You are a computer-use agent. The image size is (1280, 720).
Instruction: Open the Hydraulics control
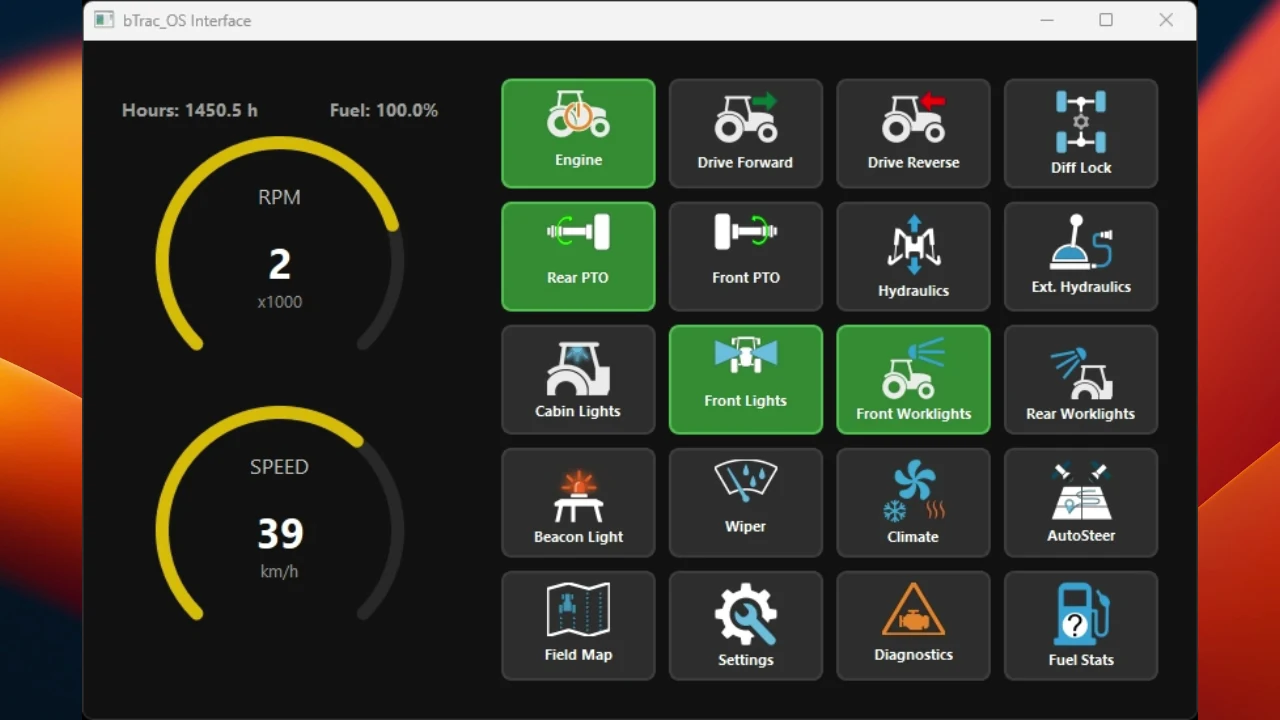913,256
